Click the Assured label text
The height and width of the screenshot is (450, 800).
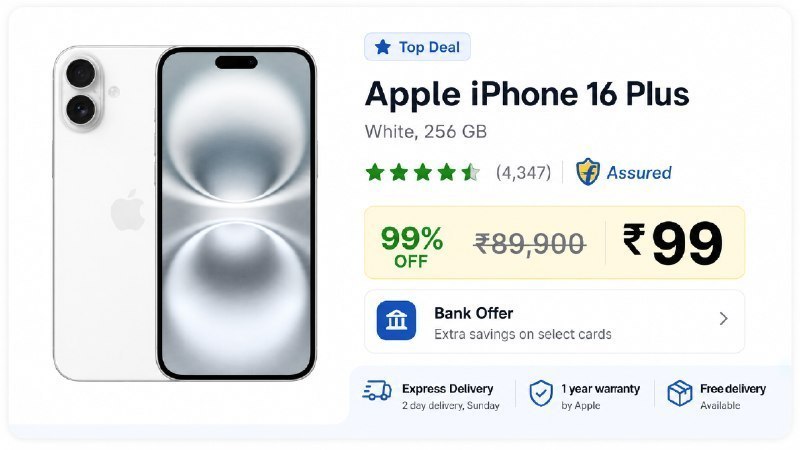point(639,172)
